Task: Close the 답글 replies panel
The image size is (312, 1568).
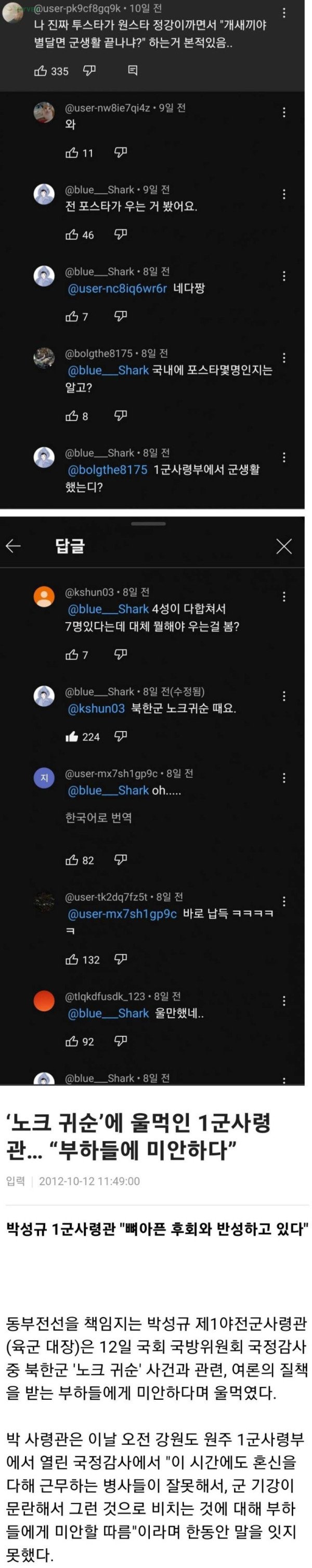Action: coord(284,546)
